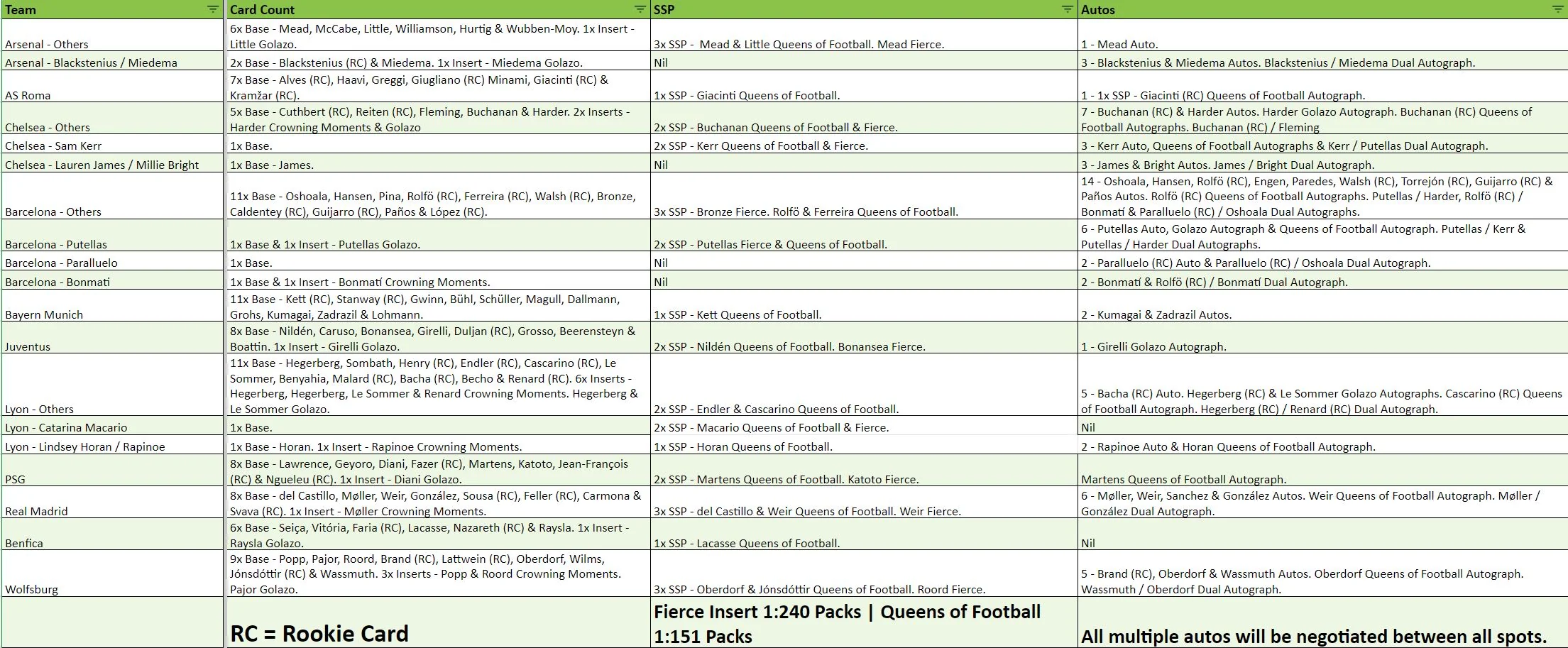Viewport: 1568px width, 648px height.
Task: Click the "2x SSP - Kerr Queens of Football" cell
Action: point(864,145)
